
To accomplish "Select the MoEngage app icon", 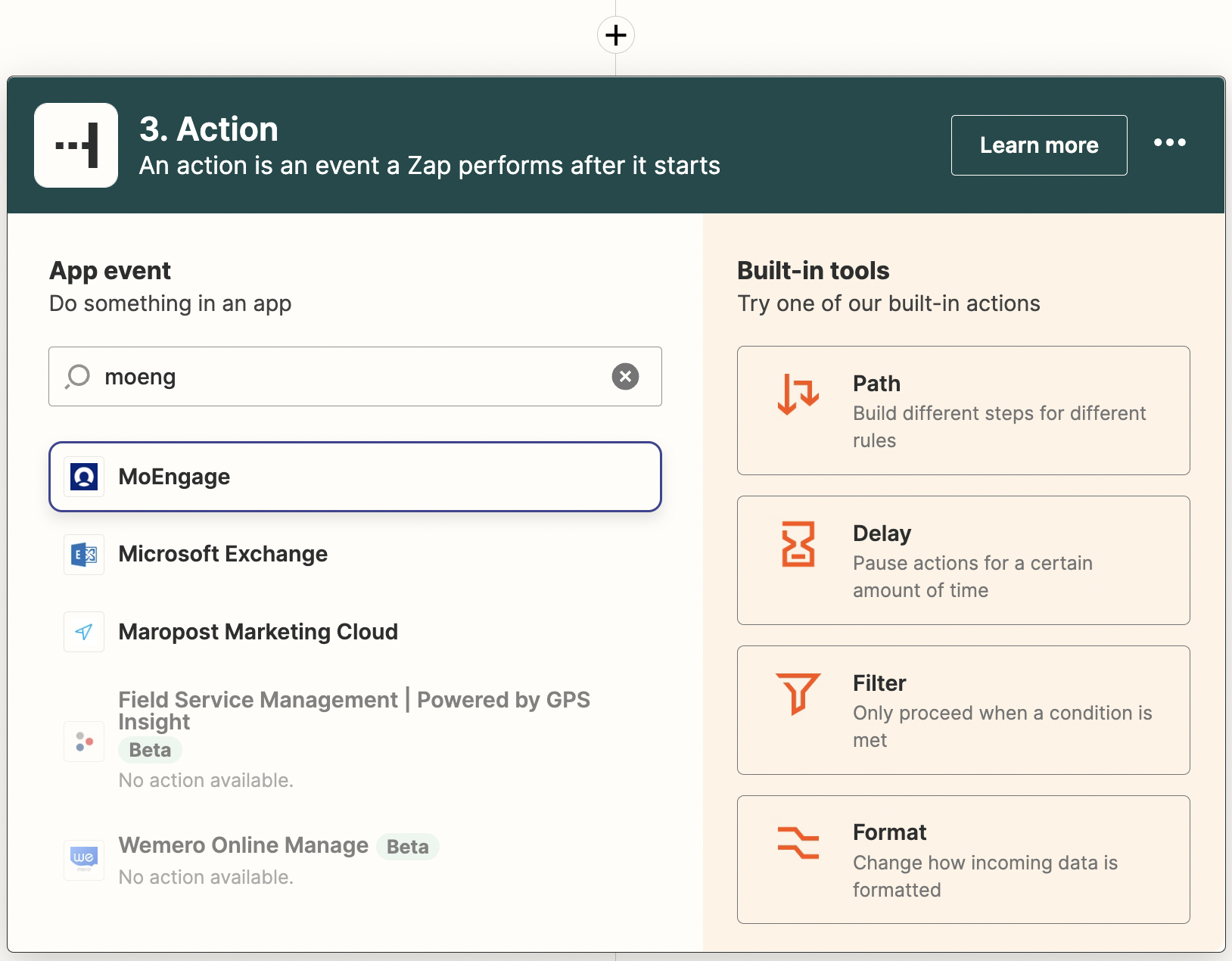I will [x=83, y=477].
